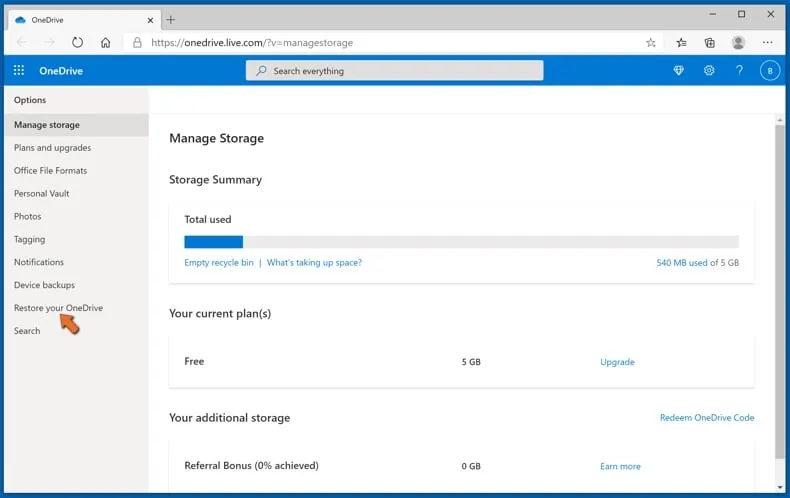Viewport: 790px width, 498px height.
Task: Open Photos option in sidebar
Action: (28, 216)
